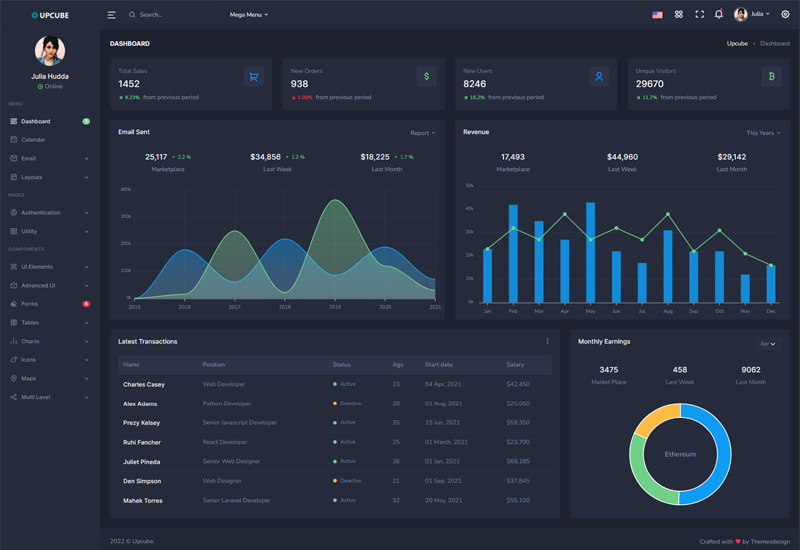This screenshot has height=550, width=800.
Task: Toggle fullscreen mode icon
Action: click(x=699, y=15)
